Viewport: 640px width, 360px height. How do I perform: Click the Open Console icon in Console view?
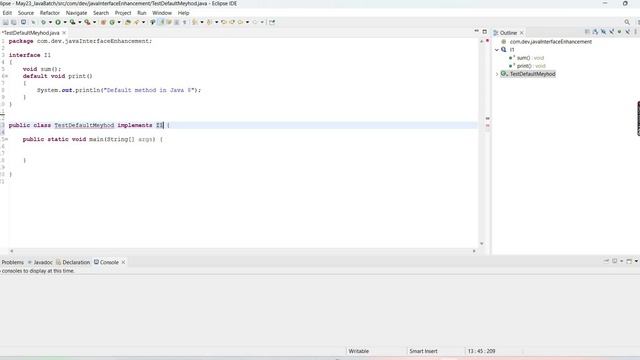click(x=629, y=261)
